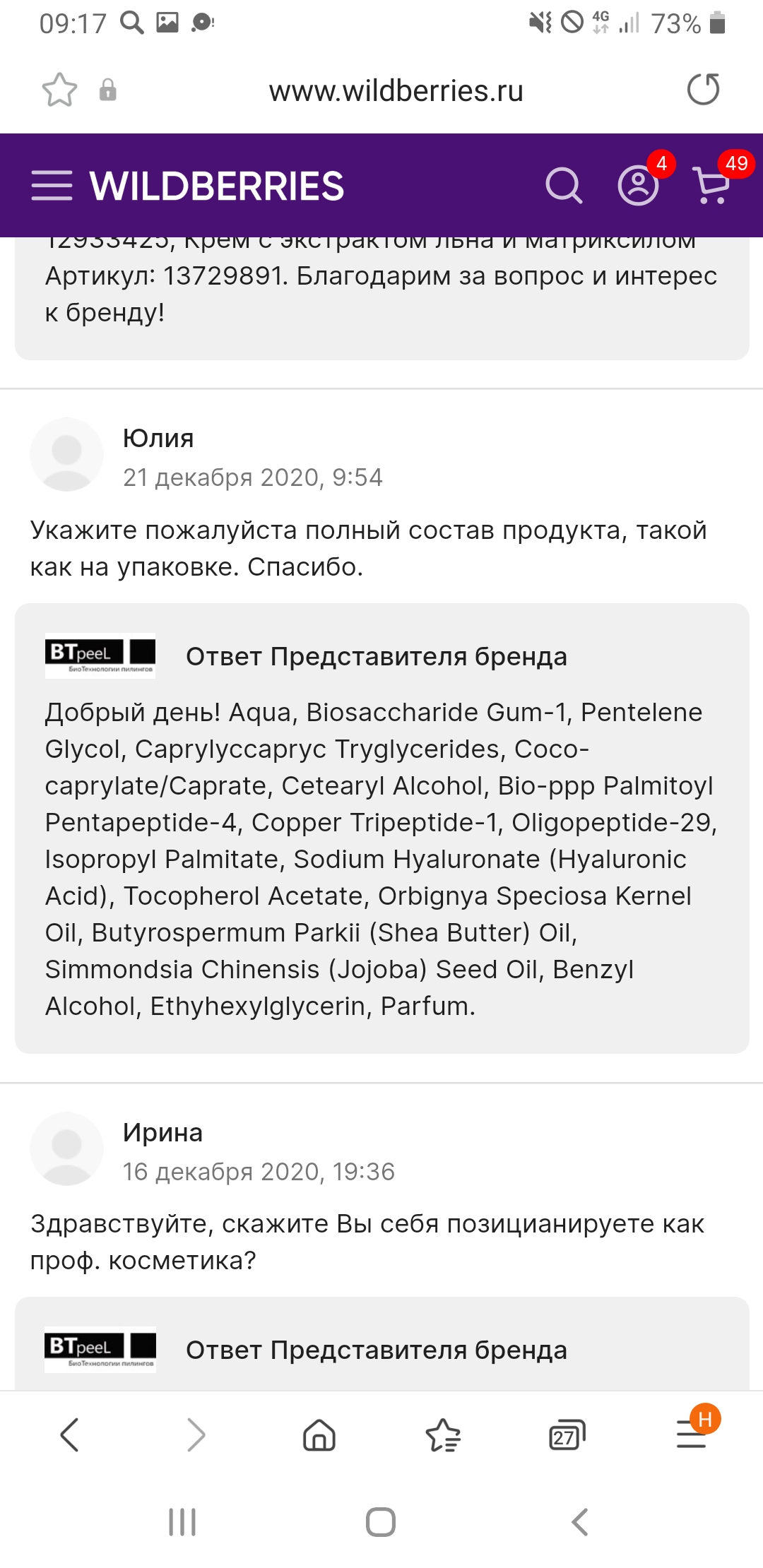Tap the BTpeel brand logo in Юлия's answer
The width and height of the screenshot is (763, 1568).
[x=100, y=655]
